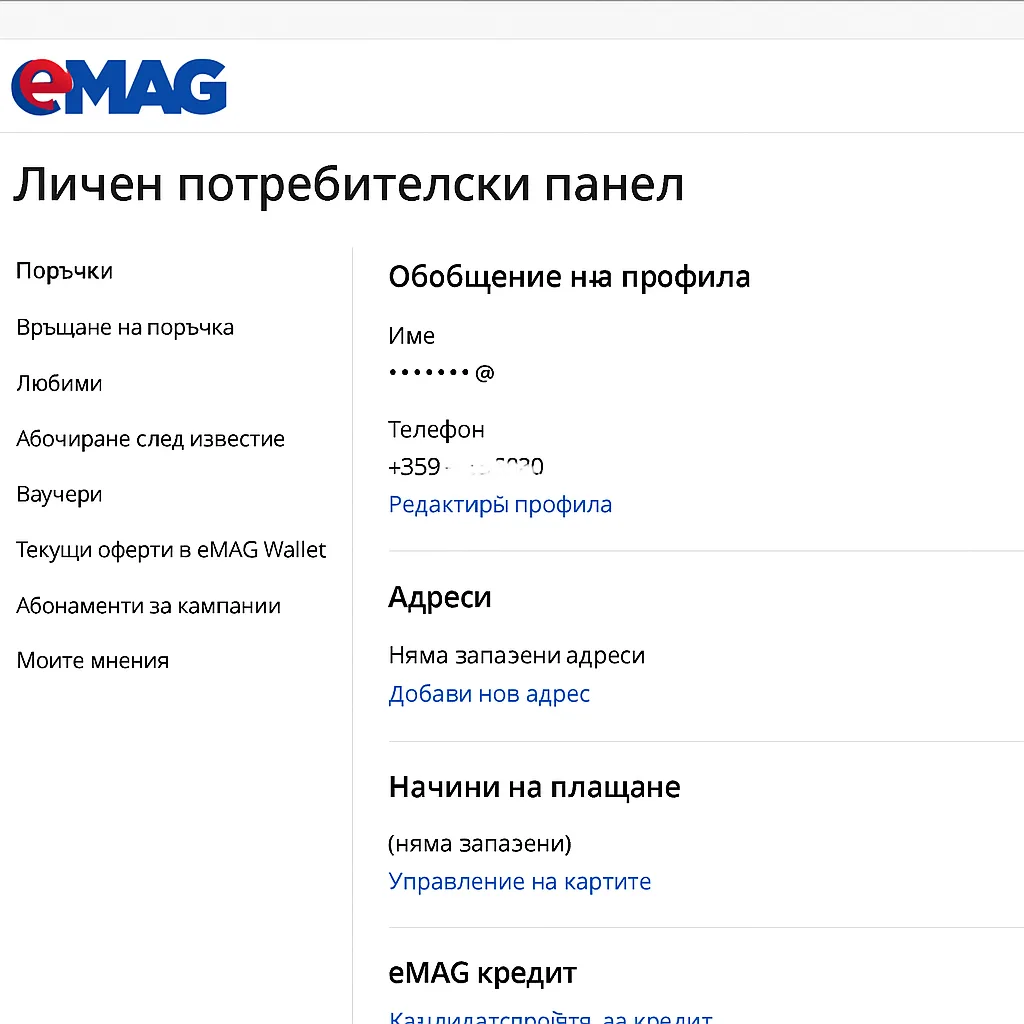This screenshot has width=1024, height=1024.
Task: Open the Ваучери page
Action: tap(59, 495)
